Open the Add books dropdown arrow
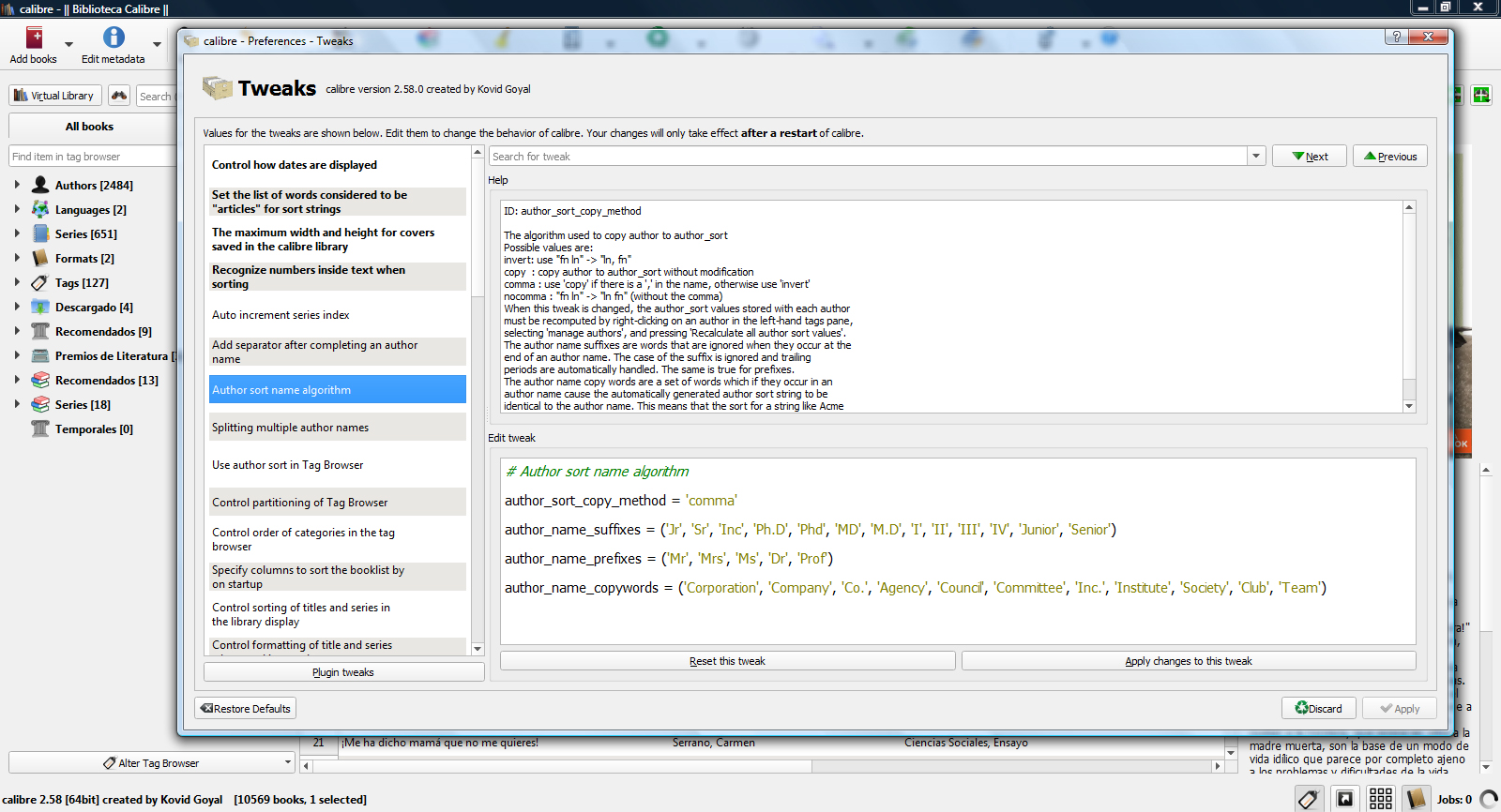The height and width of the screenshot is (812, 1501). point(68,44)
